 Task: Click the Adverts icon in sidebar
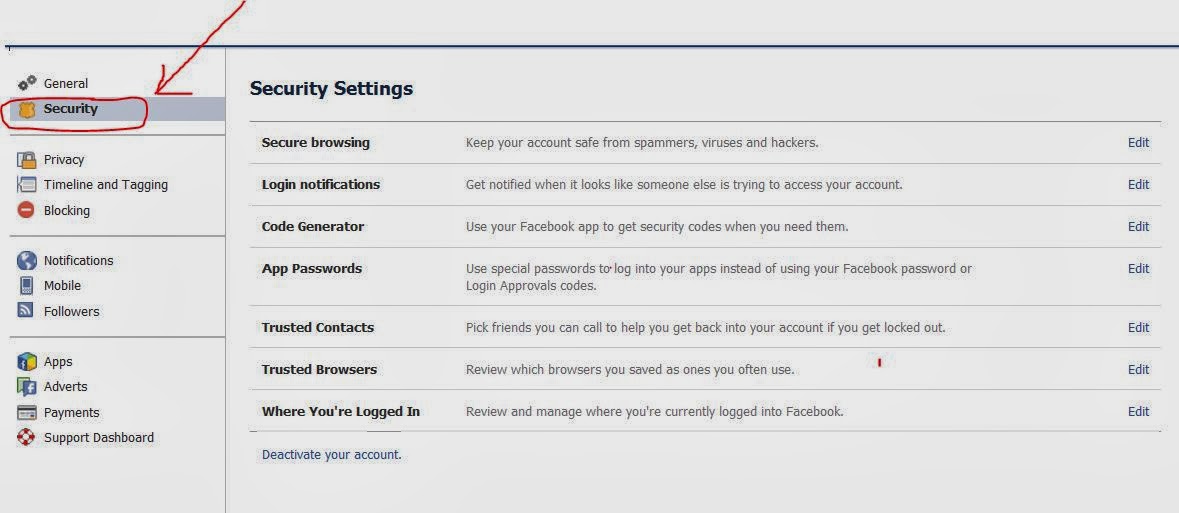click(x=27, y=387)
